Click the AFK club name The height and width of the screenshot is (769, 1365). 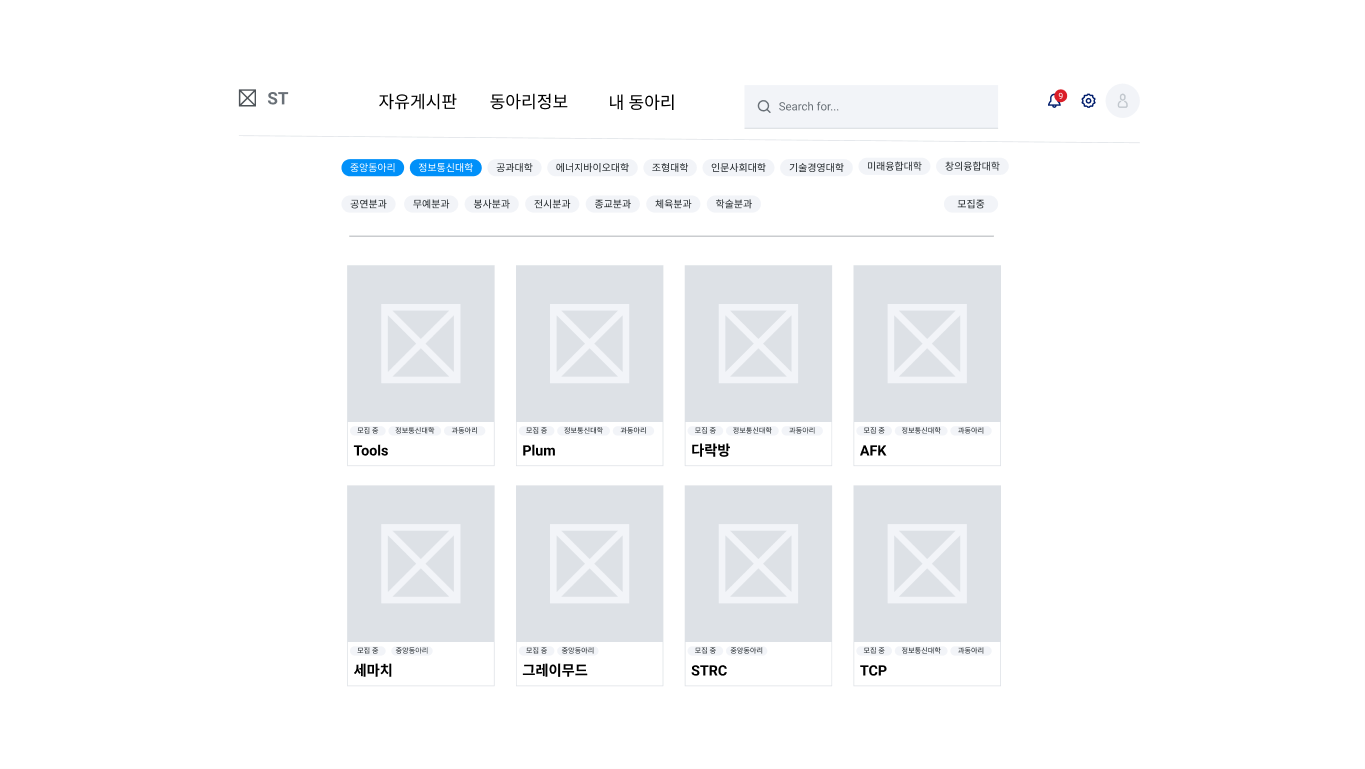pyautogui.click(x=873, y=451)
